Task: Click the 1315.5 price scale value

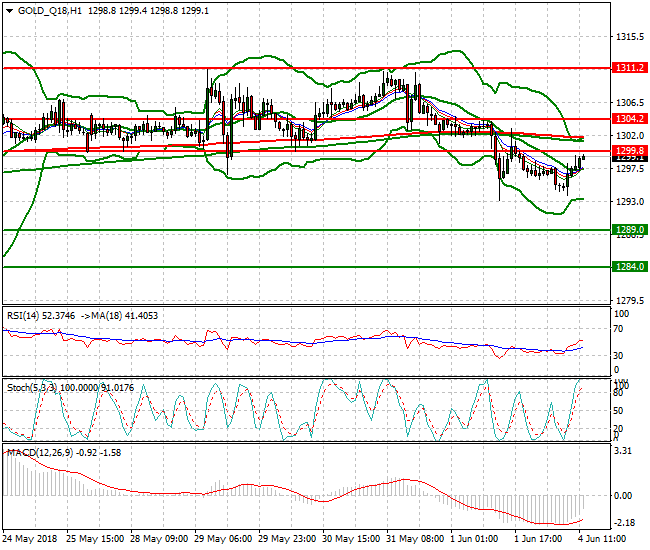Action: click(630, 37)
